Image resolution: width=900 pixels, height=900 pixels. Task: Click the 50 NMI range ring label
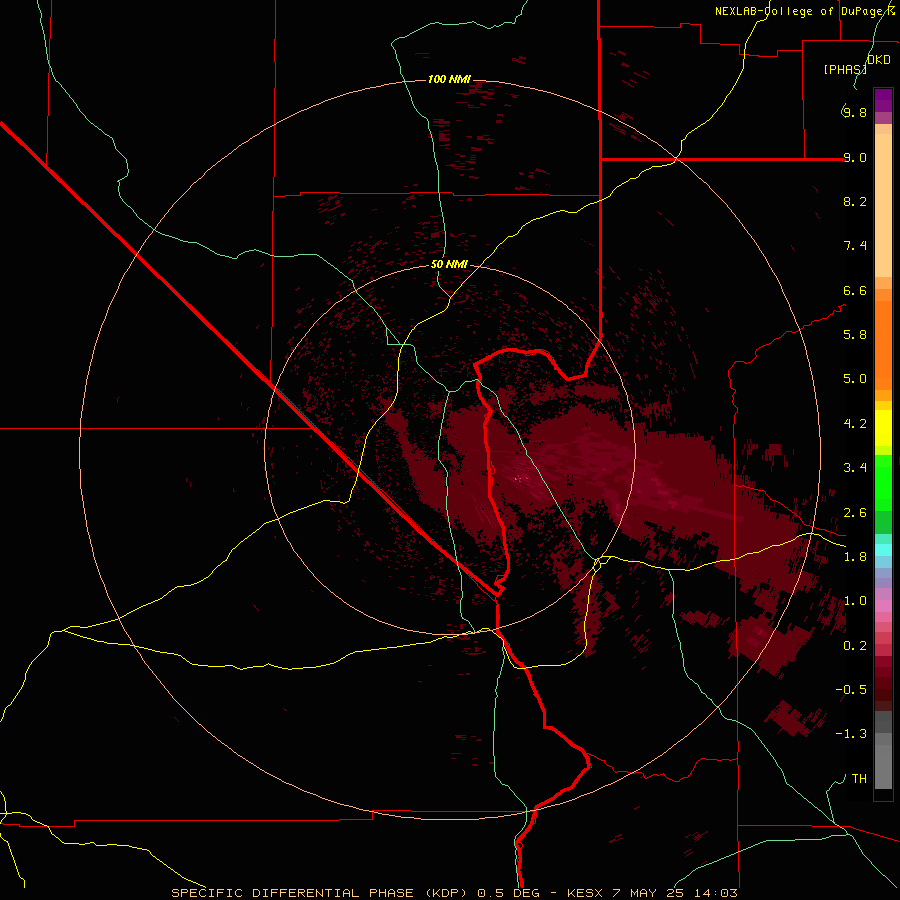[x=449, y=264]
